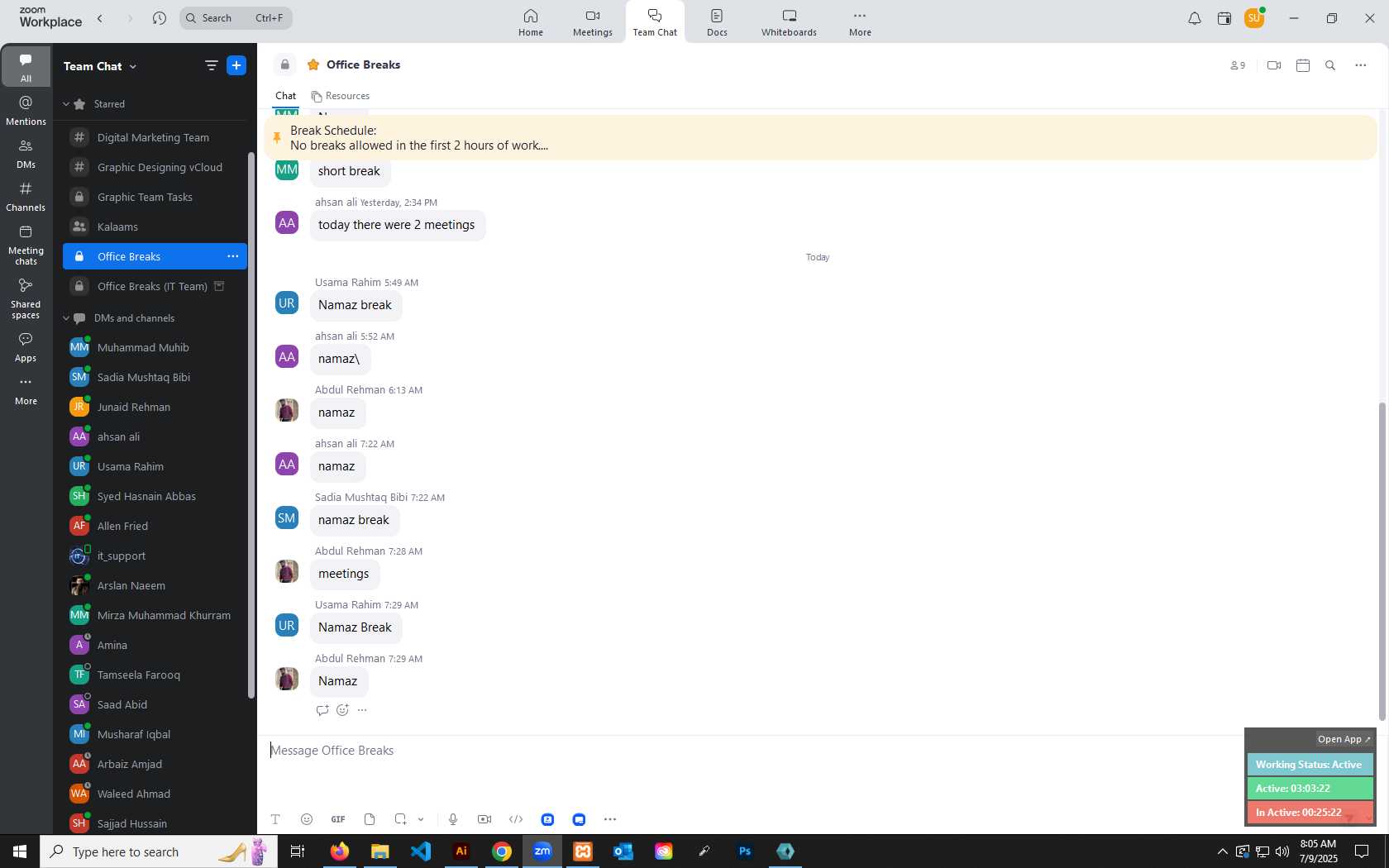Open the Whiteboards tab
Viewport: 1389px width, 868px height.
[x=789, y=22]
